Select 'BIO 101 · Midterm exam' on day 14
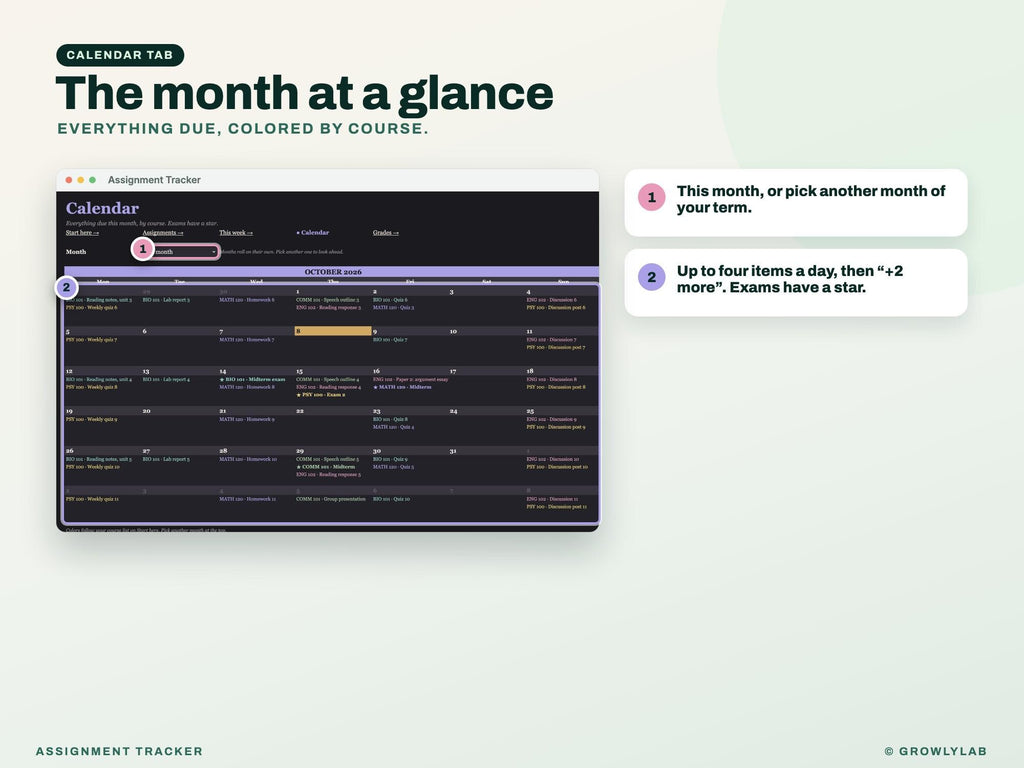This screenshot has width=1024, height=768. (x=252, y=379)
